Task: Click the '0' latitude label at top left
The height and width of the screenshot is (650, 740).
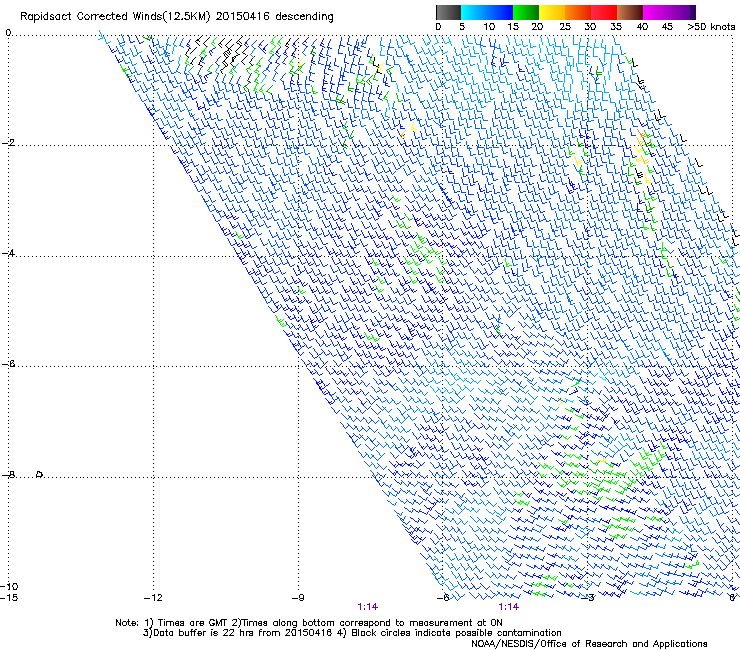Action: tap(8, 33)
